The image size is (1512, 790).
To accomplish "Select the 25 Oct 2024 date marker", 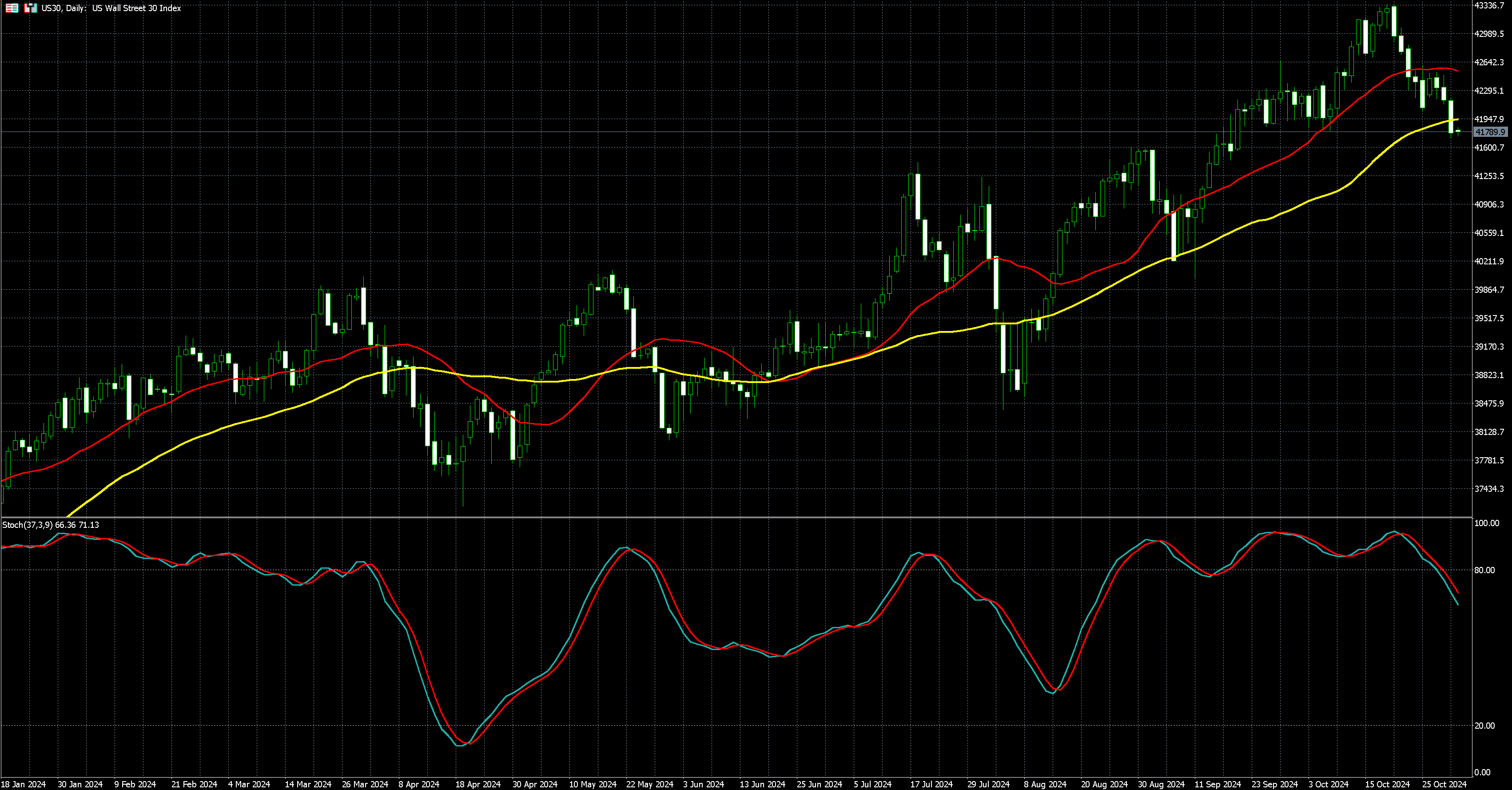I will (1444, 784).
